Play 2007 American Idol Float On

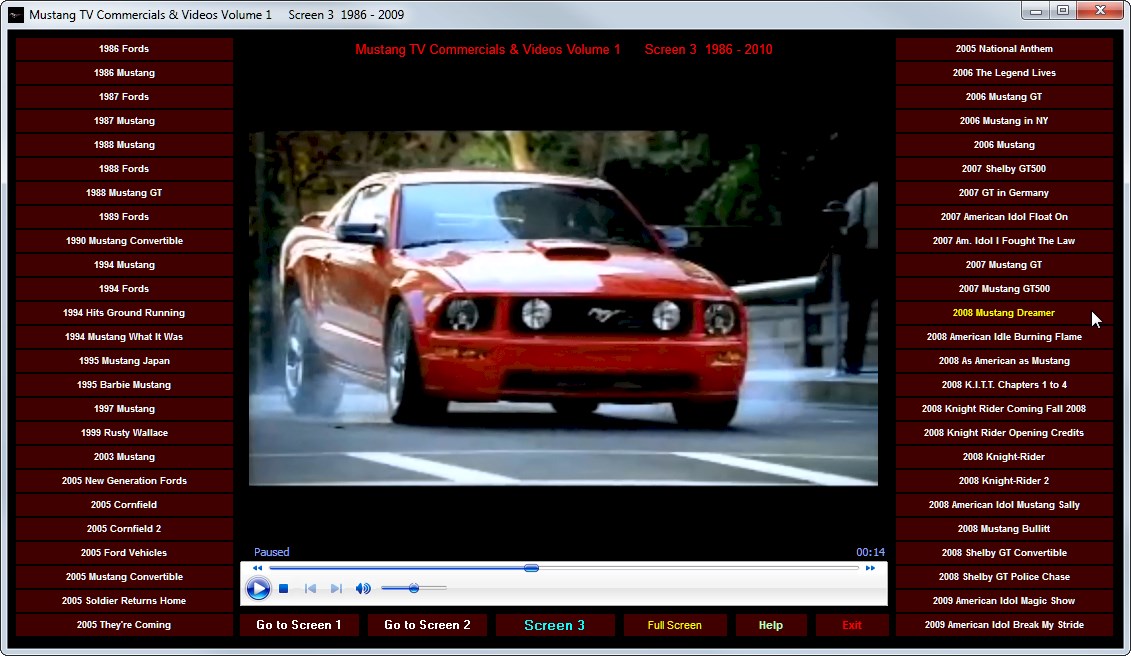1004,217
